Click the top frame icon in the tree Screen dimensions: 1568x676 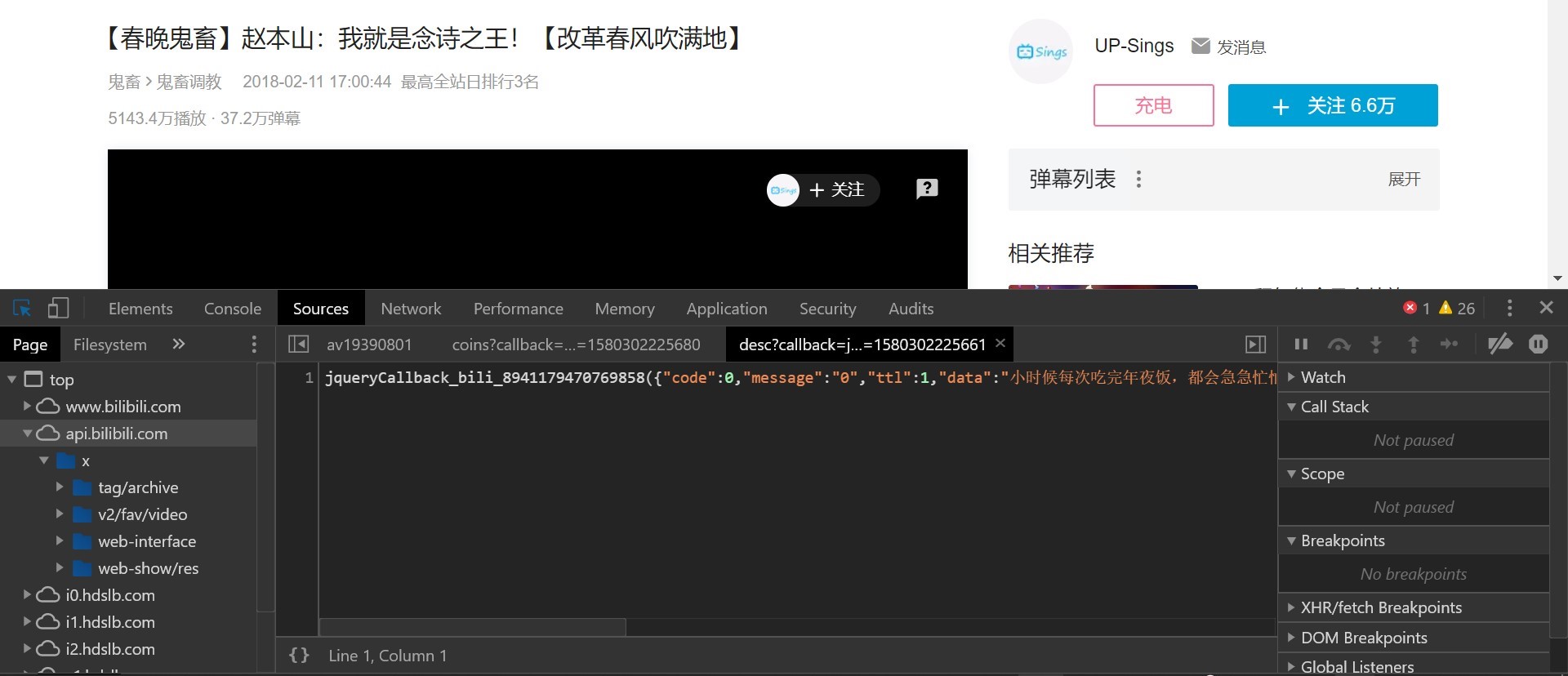pos(33,379)
